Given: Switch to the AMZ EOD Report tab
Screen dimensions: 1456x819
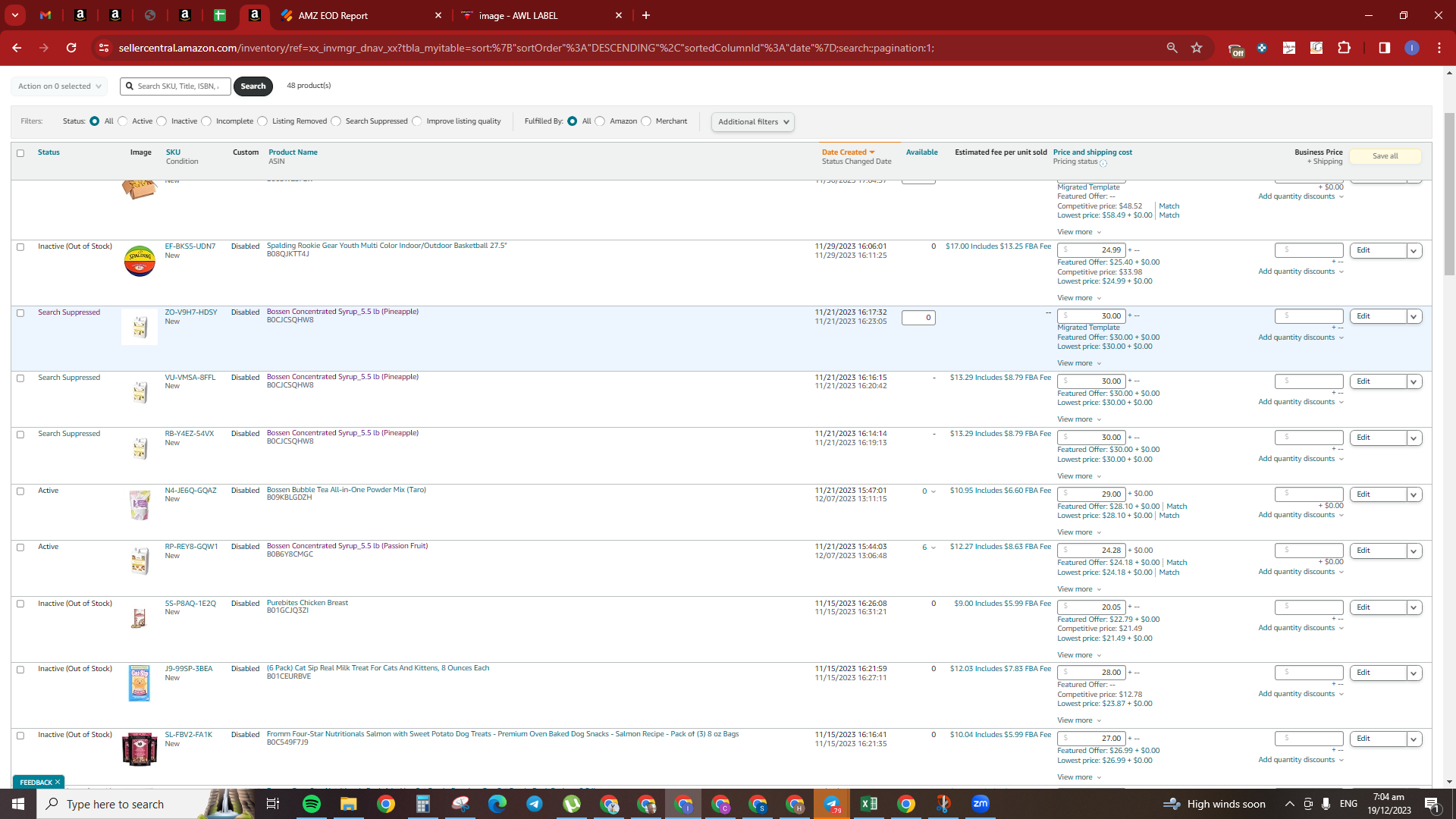Looking at the screenshot, I should [x=360, y=15].
